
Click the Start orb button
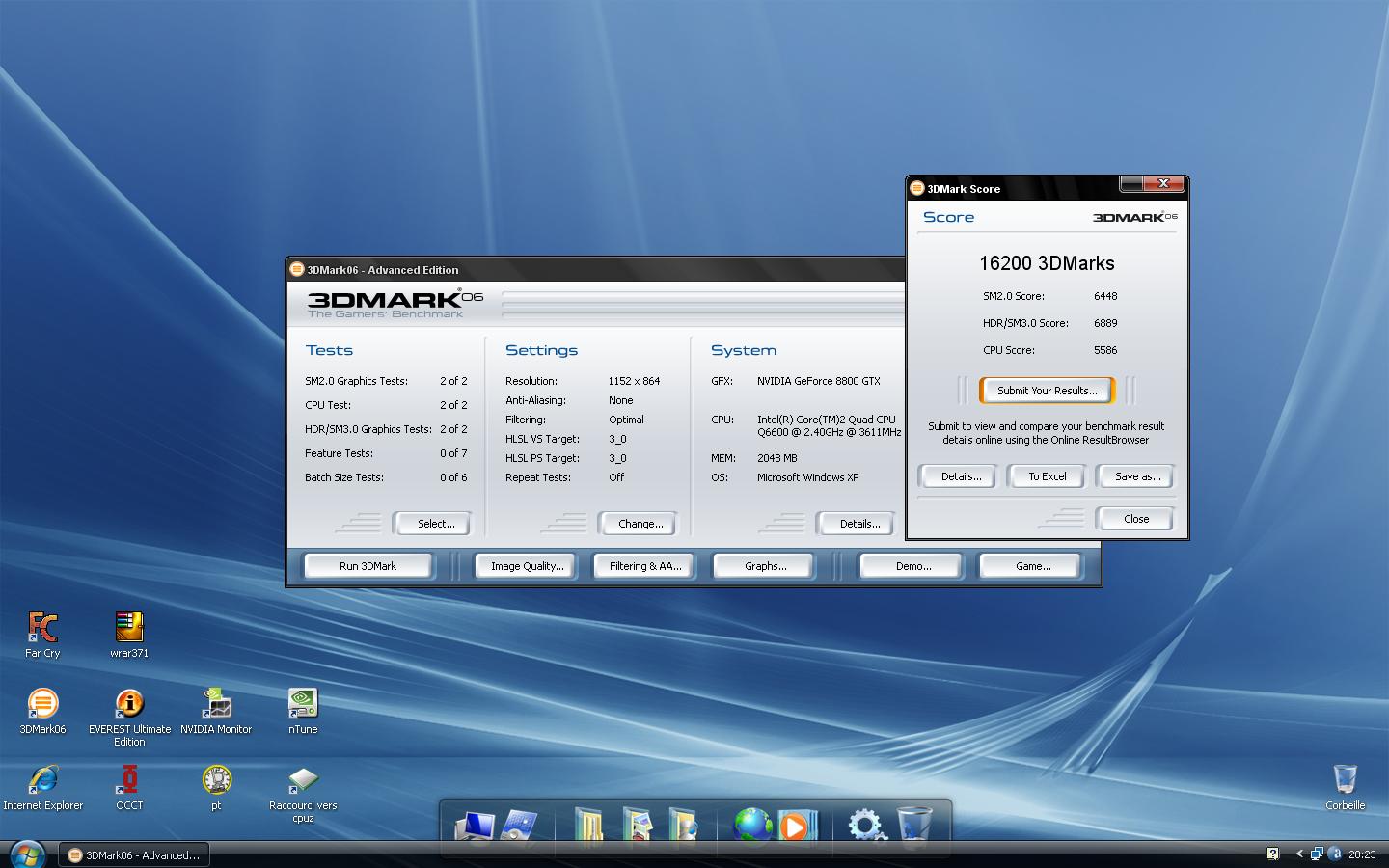pyautogui.click(x=26, y=854)
